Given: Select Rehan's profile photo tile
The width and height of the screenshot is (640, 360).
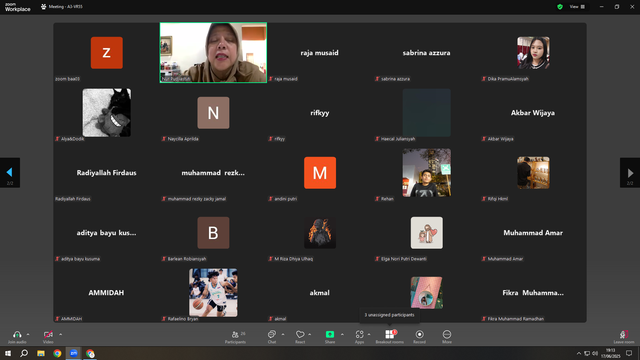Looking at the screenshot, I should (x=427, y=173).
